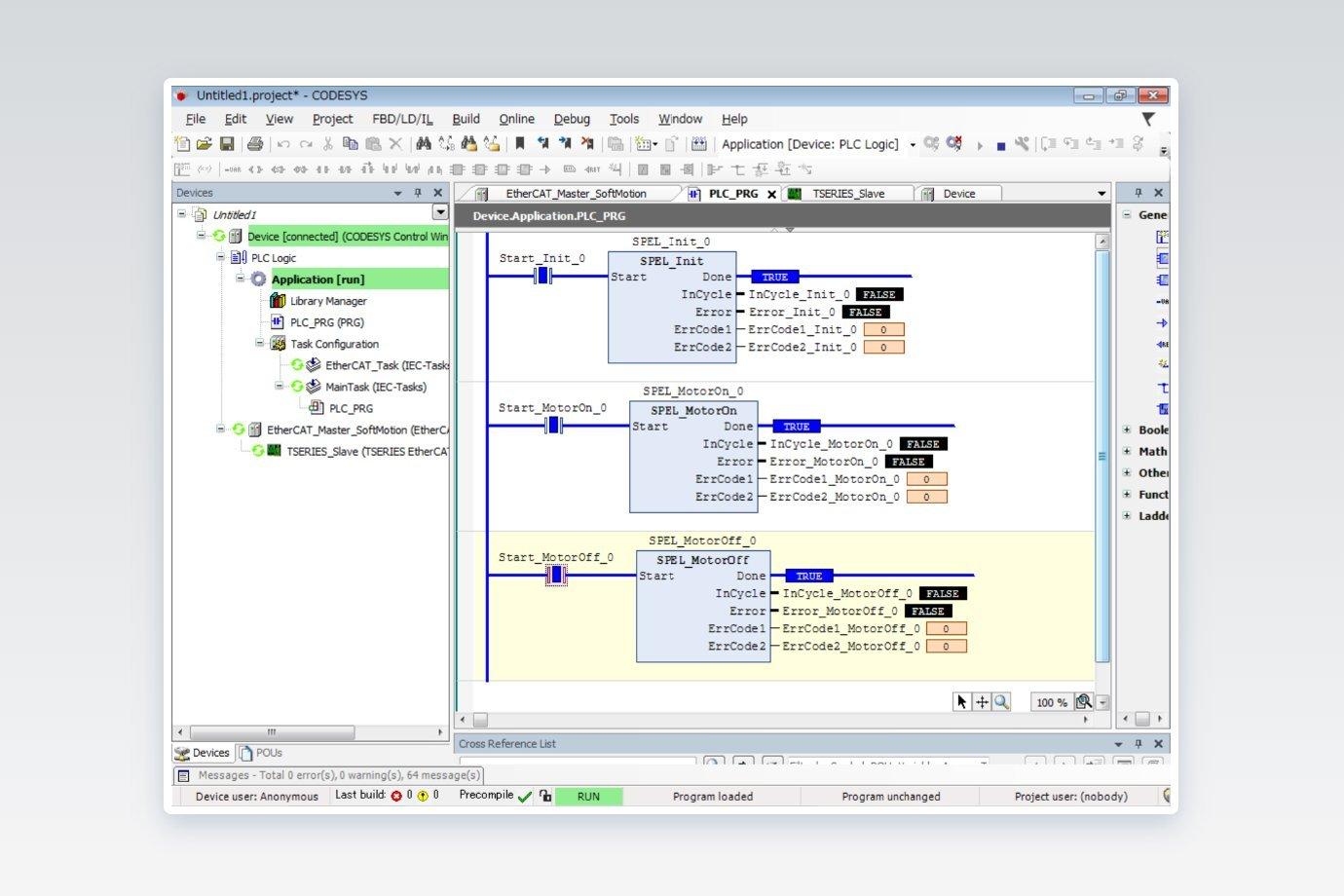Open the FBD/LD/IL menu
Viewport: 1344px width, 896px height.
pos(402,119)
